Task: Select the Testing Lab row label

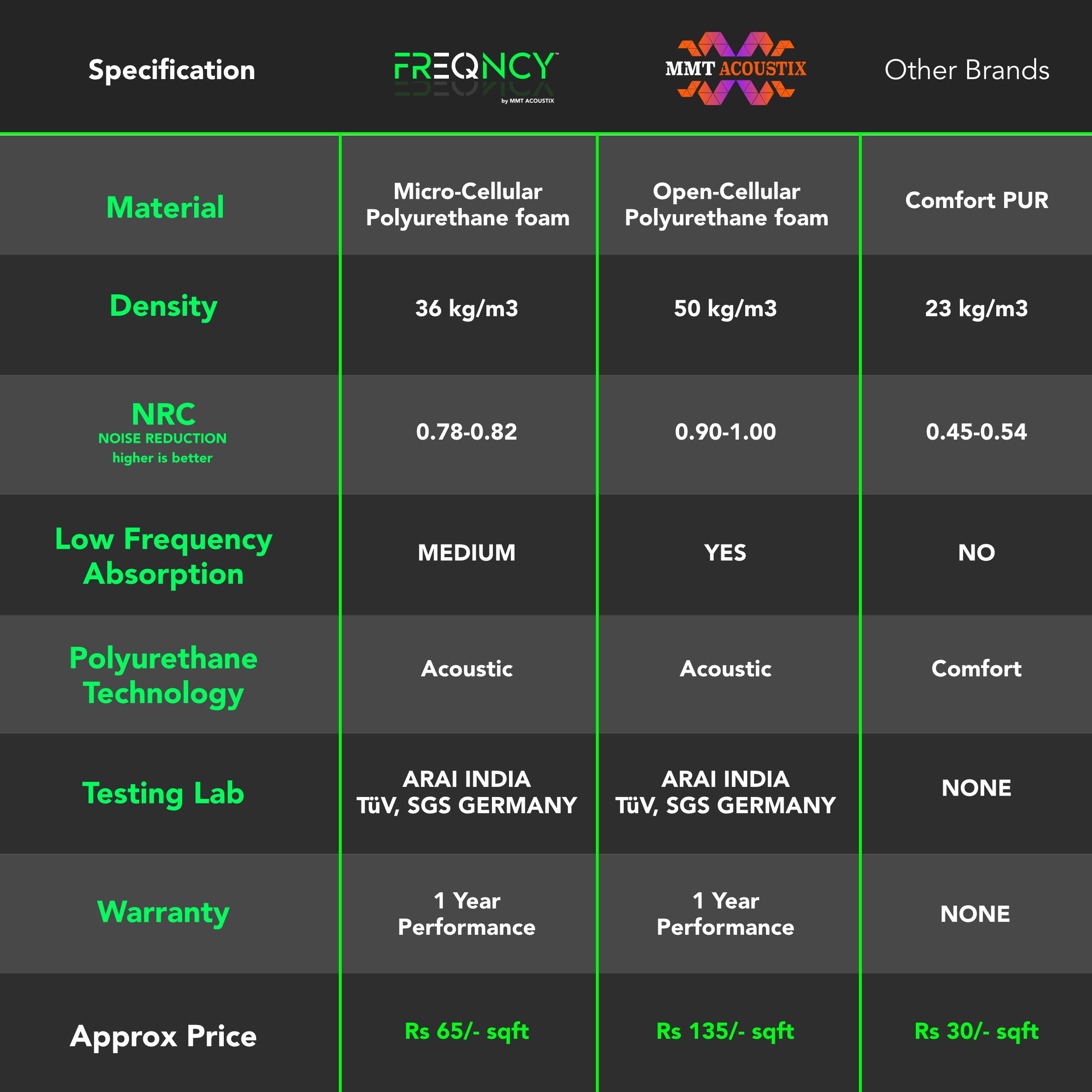Action: [163, 793]
